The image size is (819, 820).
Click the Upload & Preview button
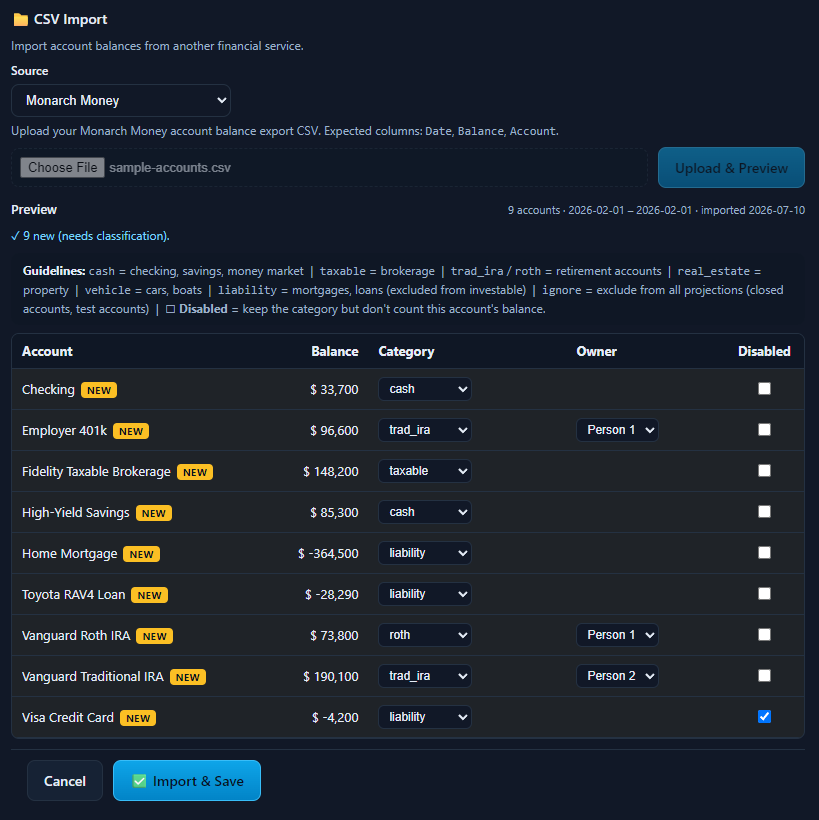point(731,168)
